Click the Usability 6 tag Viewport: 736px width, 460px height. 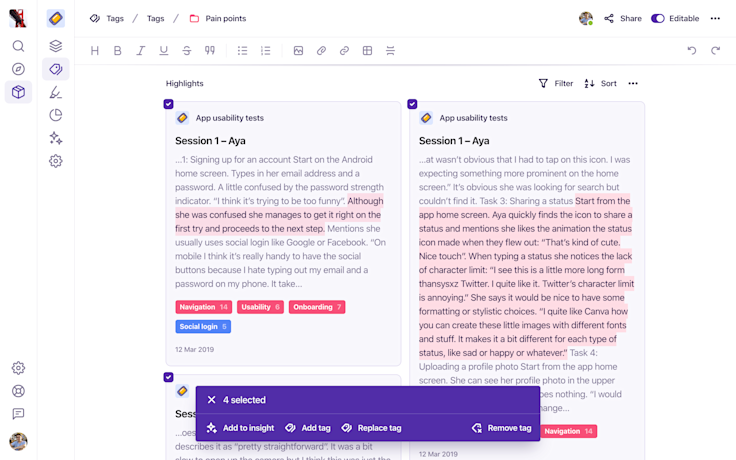[260, 307]
